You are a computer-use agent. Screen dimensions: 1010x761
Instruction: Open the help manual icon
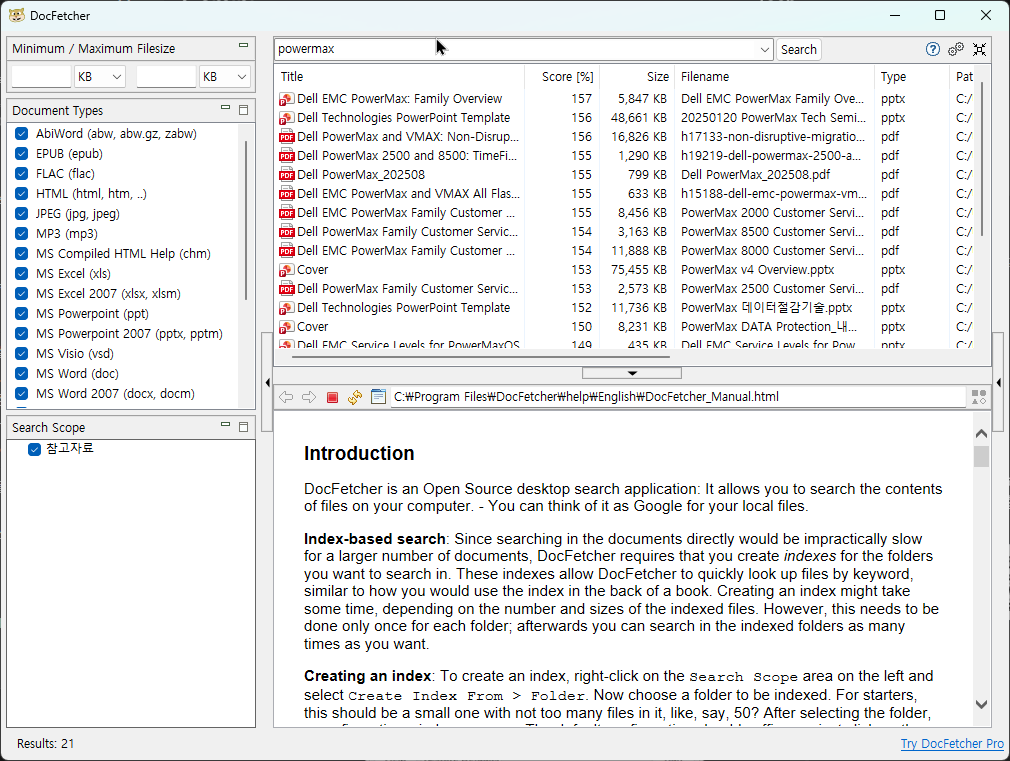[932, 49]
